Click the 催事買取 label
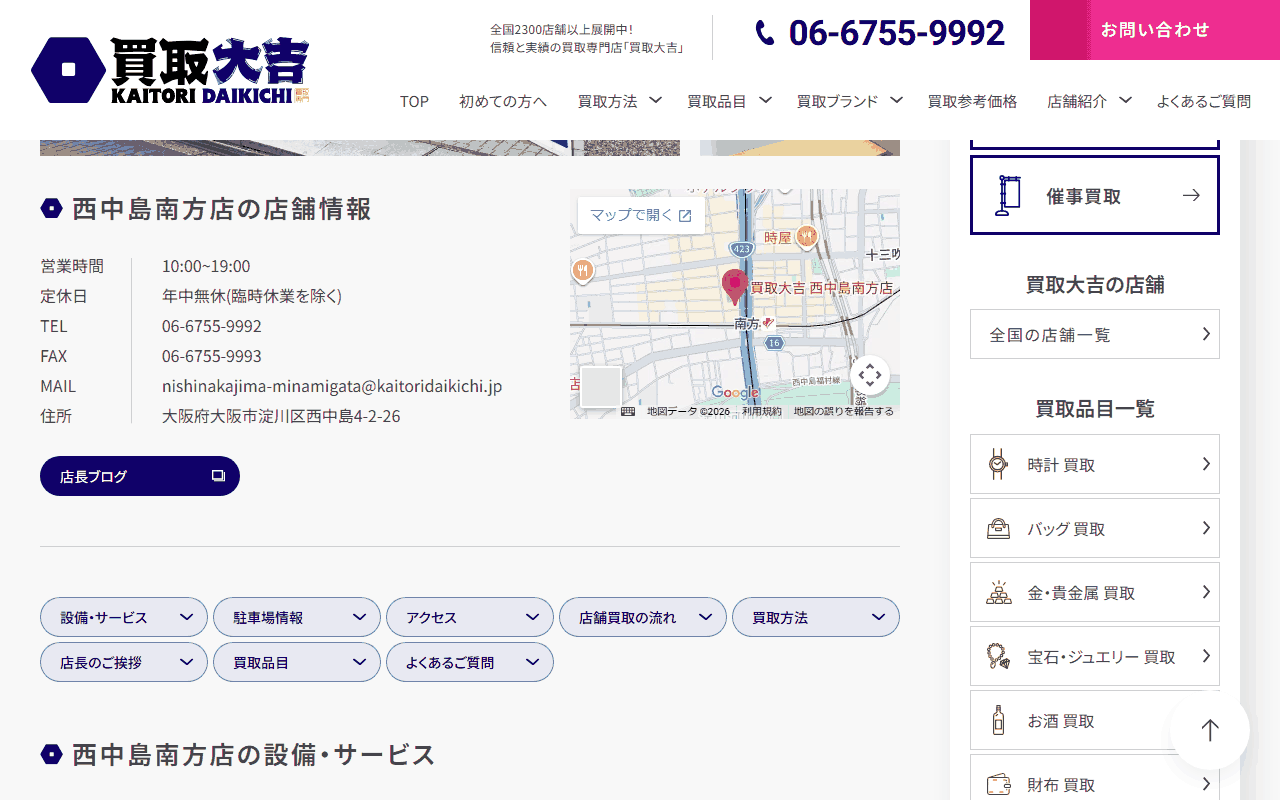 point(1083,197)
